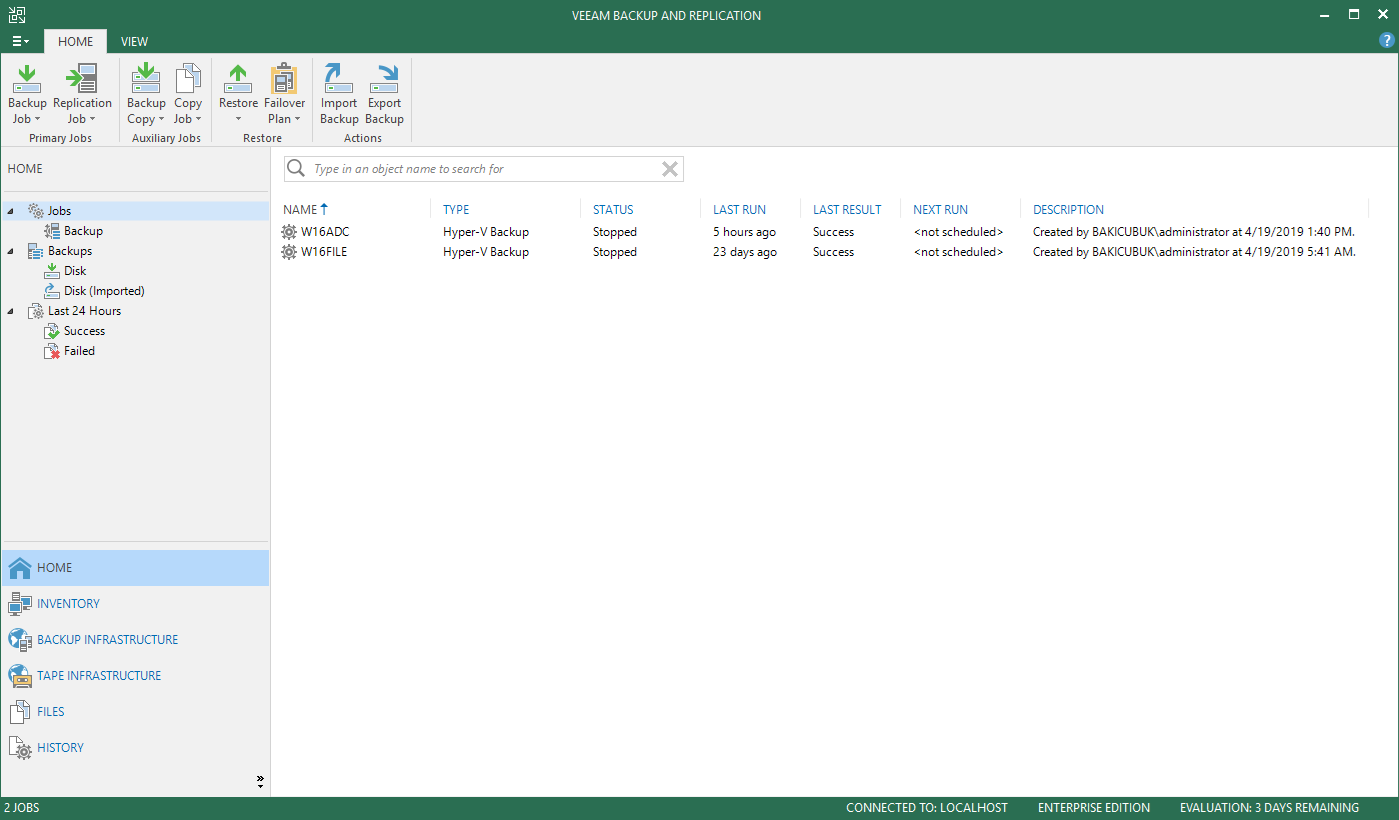The width and height of the screenshot is (1399, 820).
Task: Select the Failed node label under Last 24 Hours
Action: tap(79, 351)
